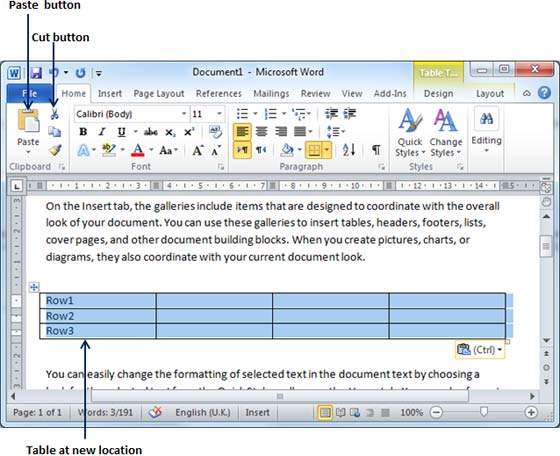Open the References tab
The image size is (560, 456).
(x=219, y=94)
